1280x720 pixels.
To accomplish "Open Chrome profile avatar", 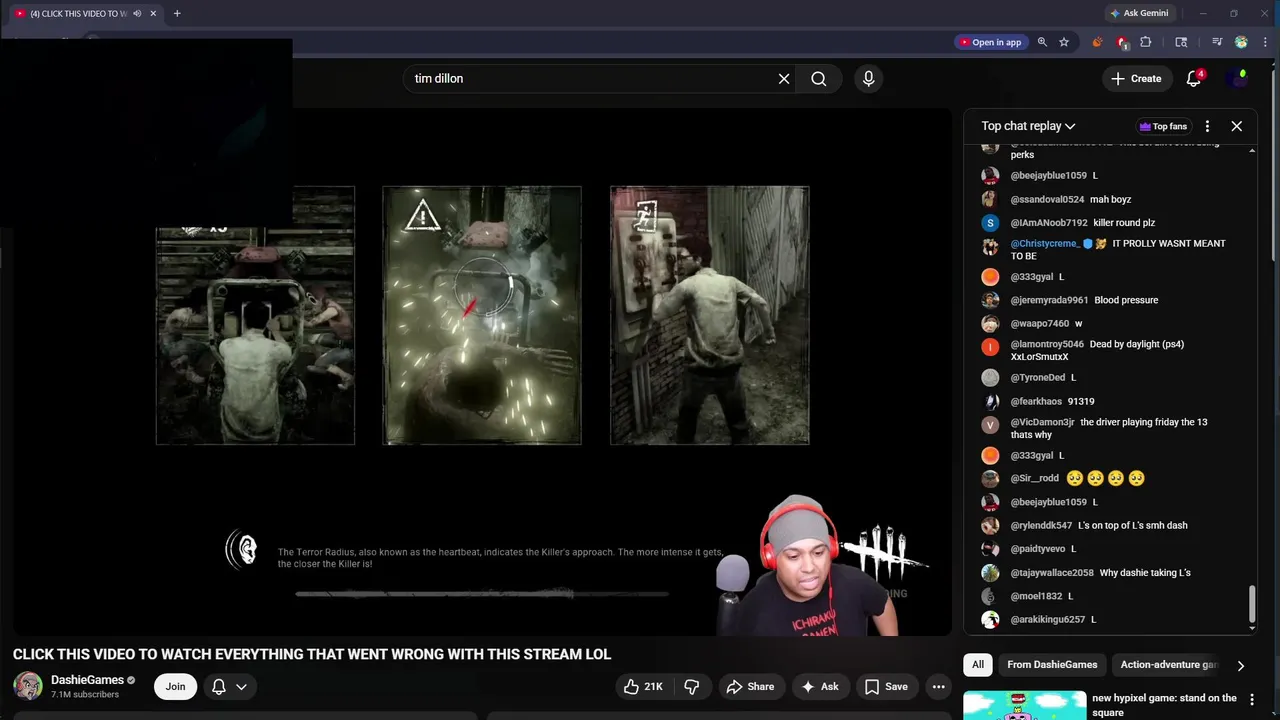I will tap(1241, 42).
